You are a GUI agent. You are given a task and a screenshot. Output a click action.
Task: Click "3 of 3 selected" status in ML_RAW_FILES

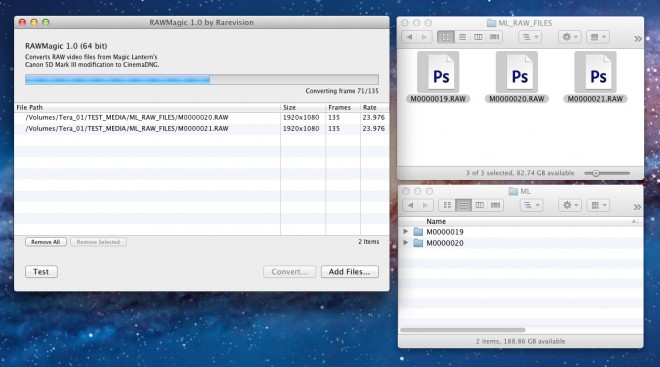520,173
